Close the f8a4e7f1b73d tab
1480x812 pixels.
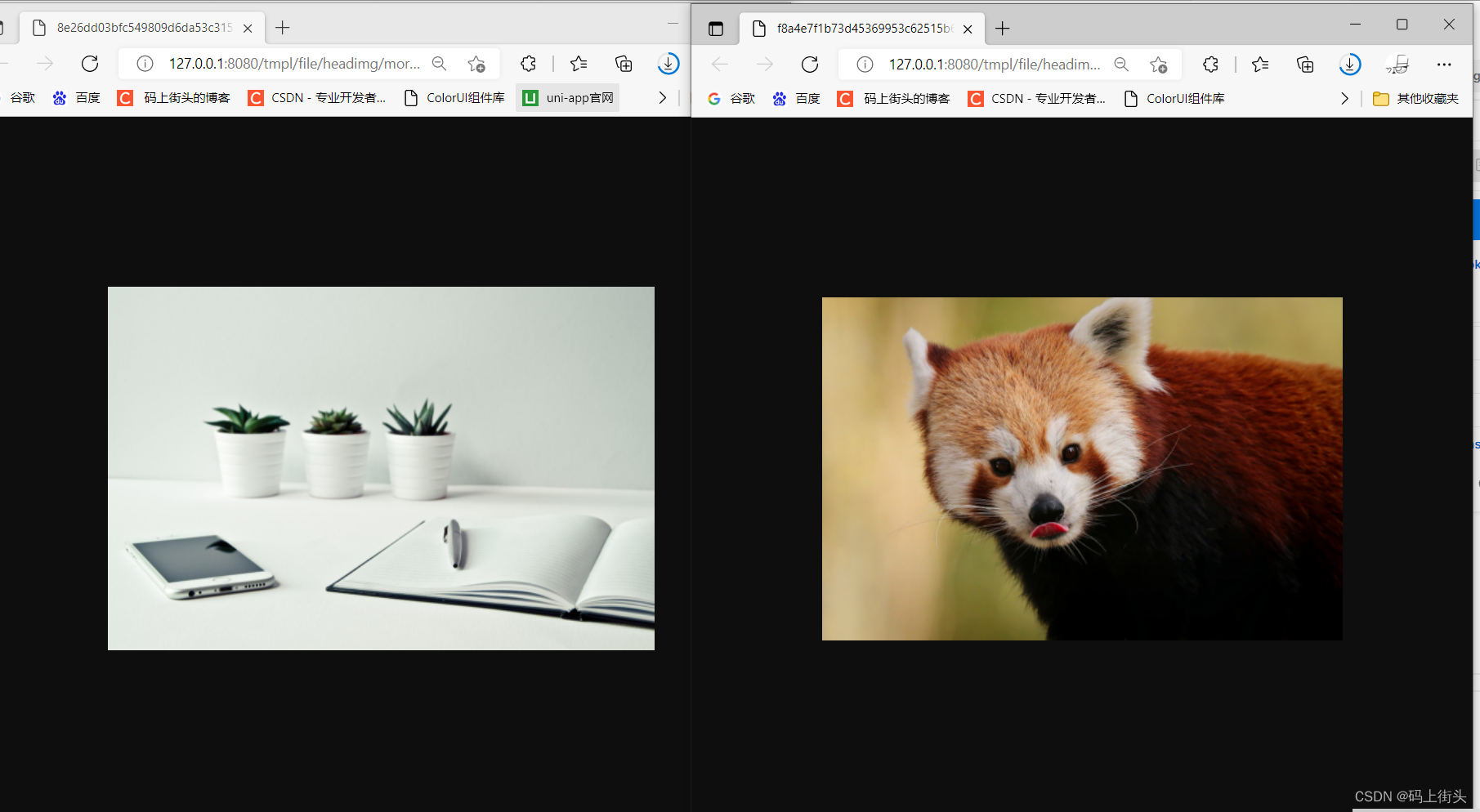[x=968, y=29]
